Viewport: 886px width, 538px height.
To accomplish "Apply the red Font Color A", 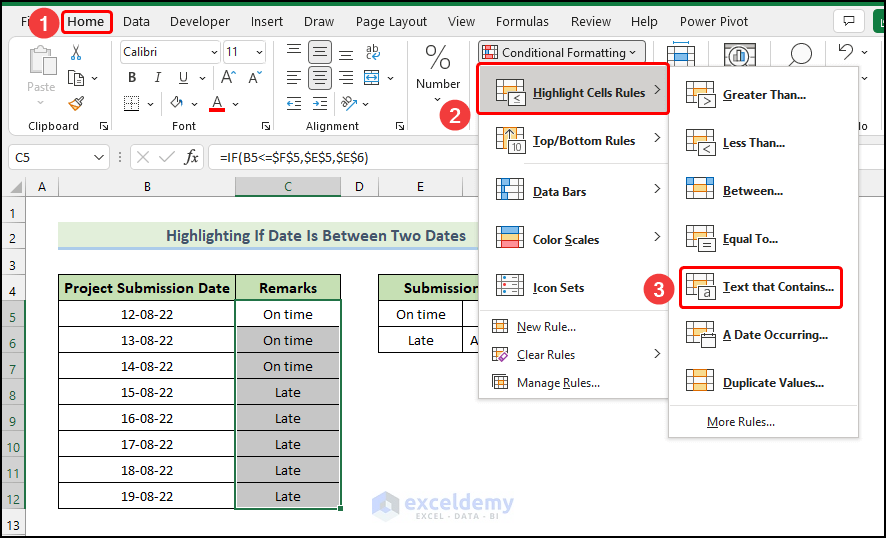I will coord(218,103).
